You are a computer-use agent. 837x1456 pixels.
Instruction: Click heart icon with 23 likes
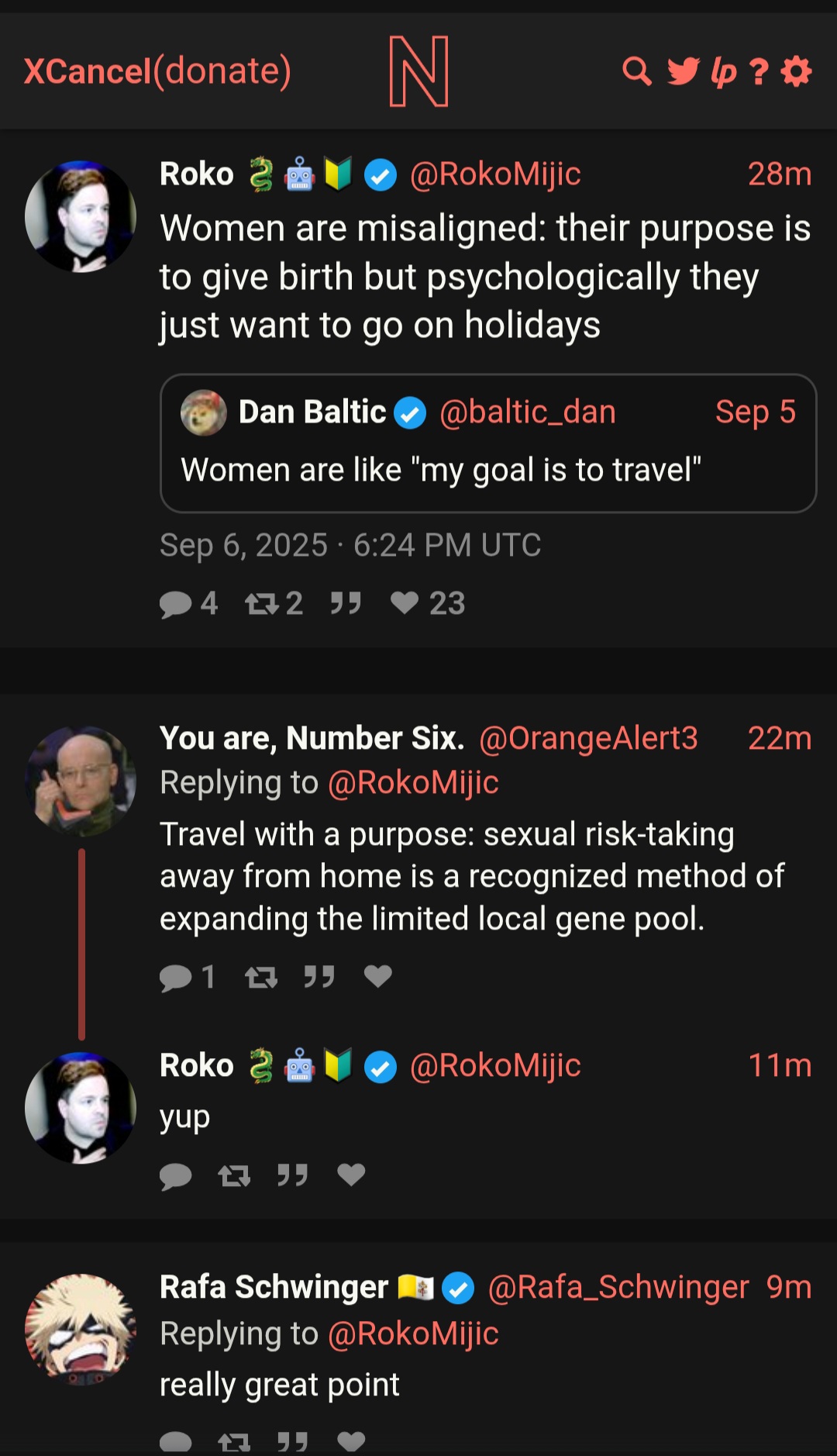tap(405, 602)
